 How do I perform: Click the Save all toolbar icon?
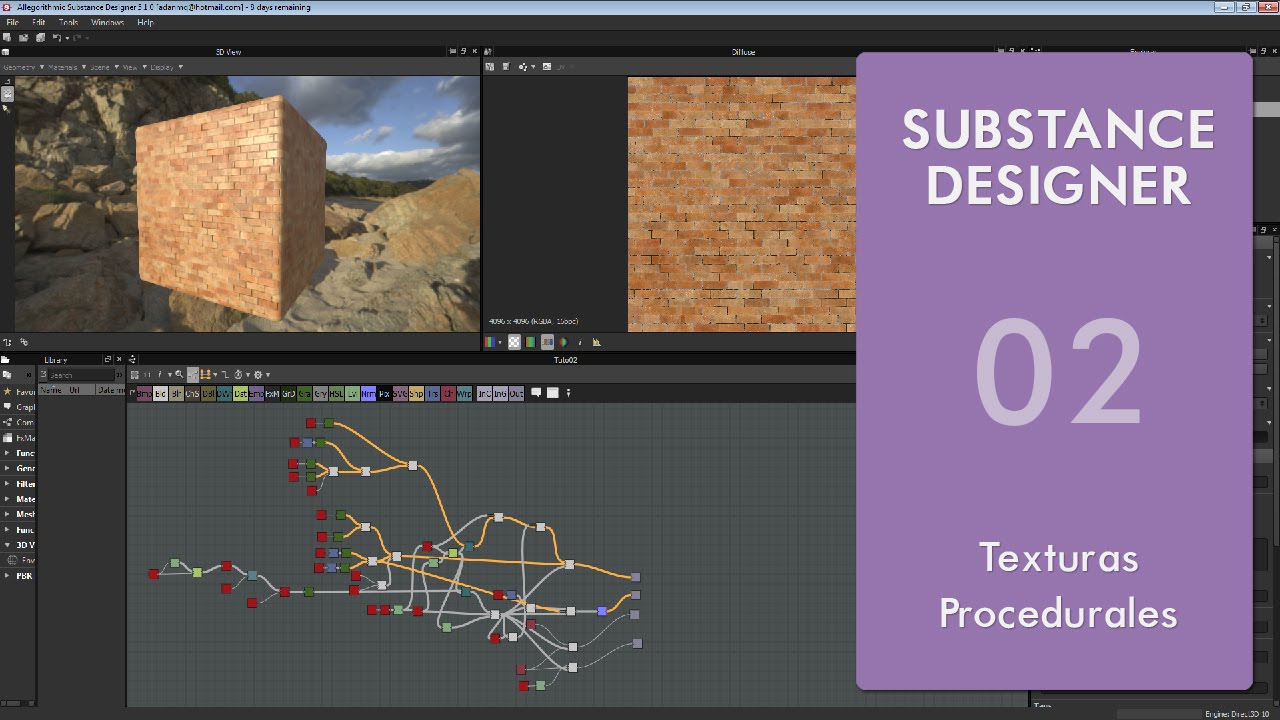40,38
